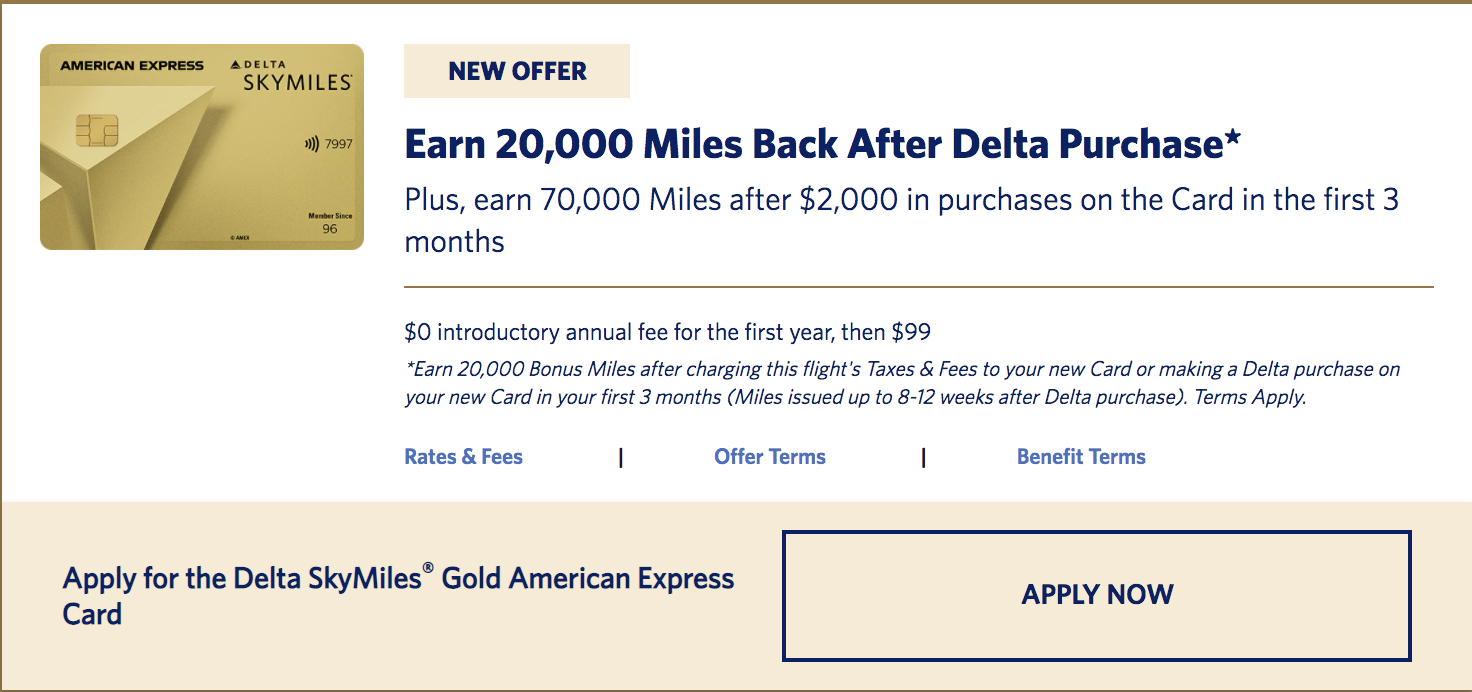Open the Rates & Fees link
This screenshot has height=692, width=1472.
pyautogui.click(x=463, y=457)
